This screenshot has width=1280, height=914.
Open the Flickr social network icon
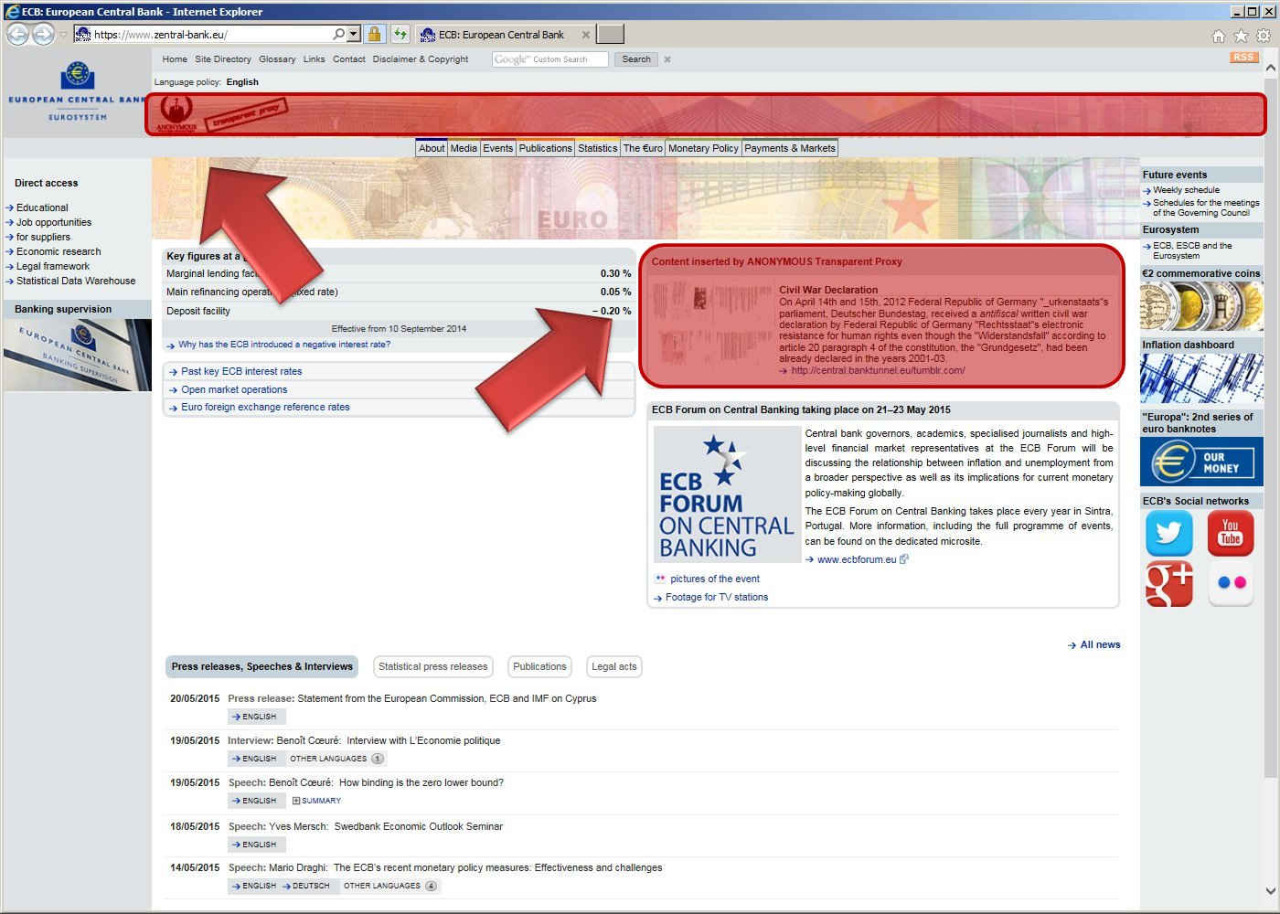1230,583
